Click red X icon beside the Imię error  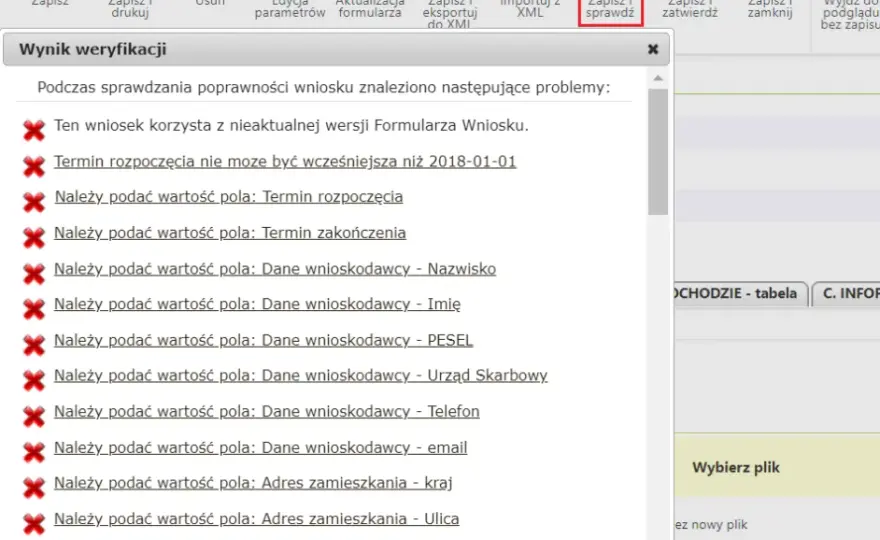pos(34,309)
